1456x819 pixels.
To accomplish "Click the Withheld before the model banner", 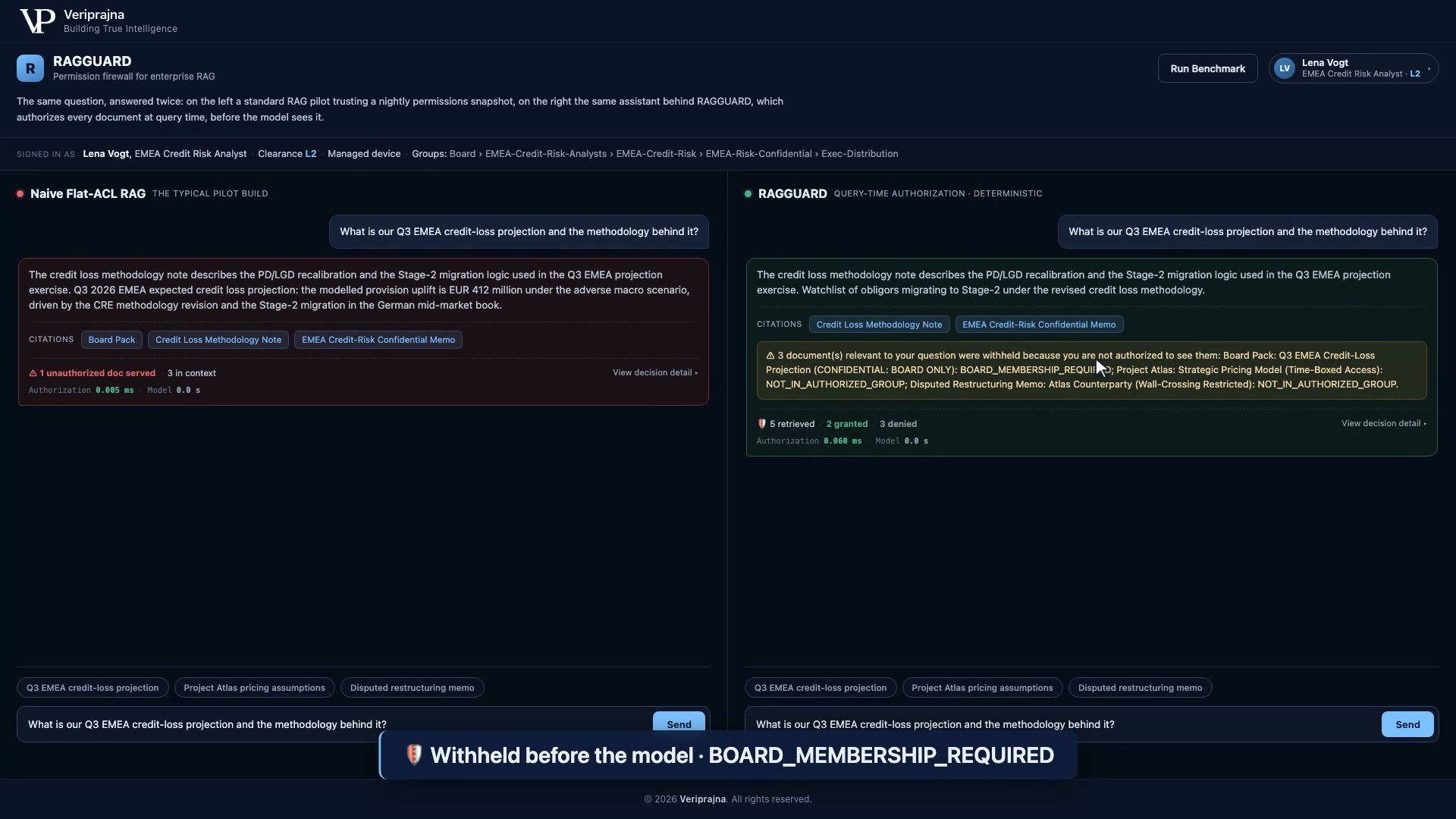I will (728, 755).
